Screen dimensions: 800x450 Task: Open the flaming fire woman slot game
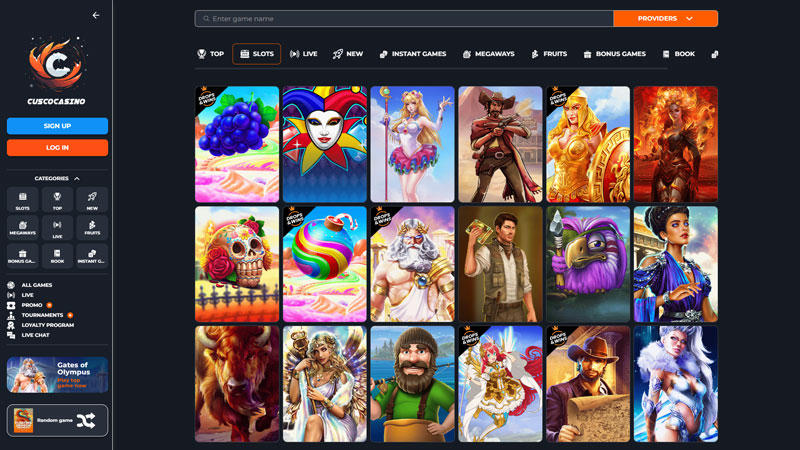pyautogui.click(x=676, y=144)
